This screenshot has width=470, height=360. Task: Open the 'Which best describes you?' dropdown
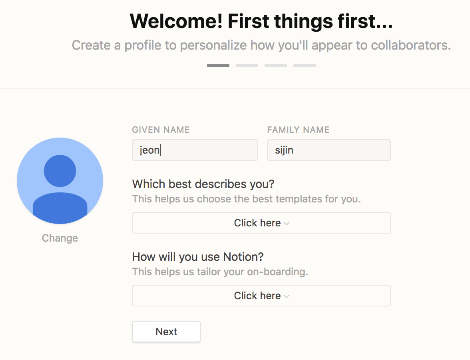pos(261,223)
